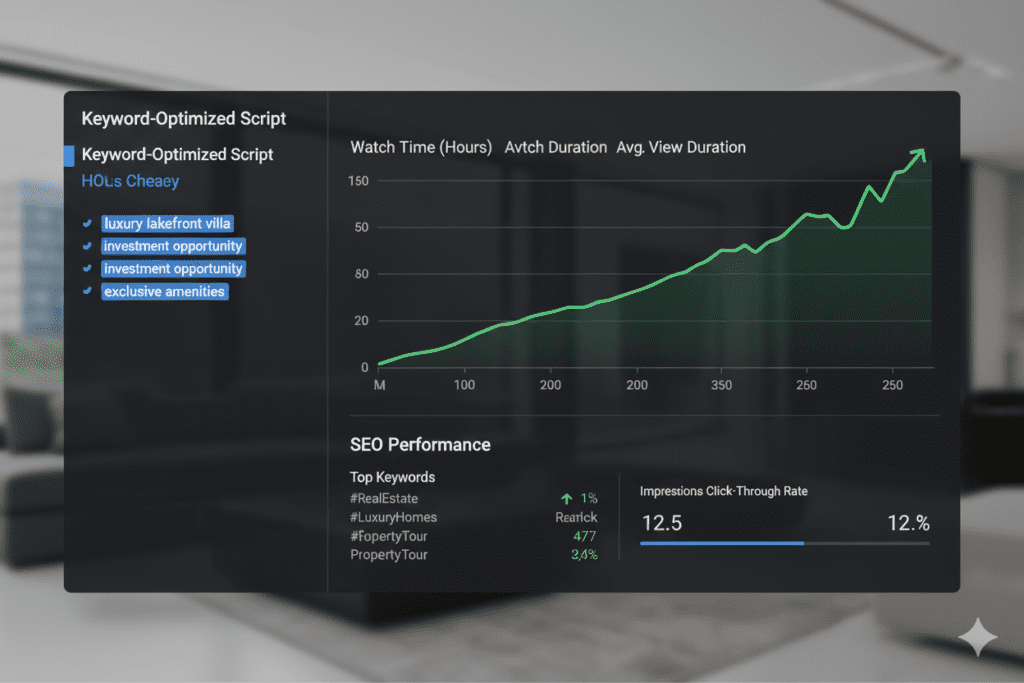Uncheck the exclusive amenities checkbox
This screenshot has height=683, width=1024.
pos(88,291)
